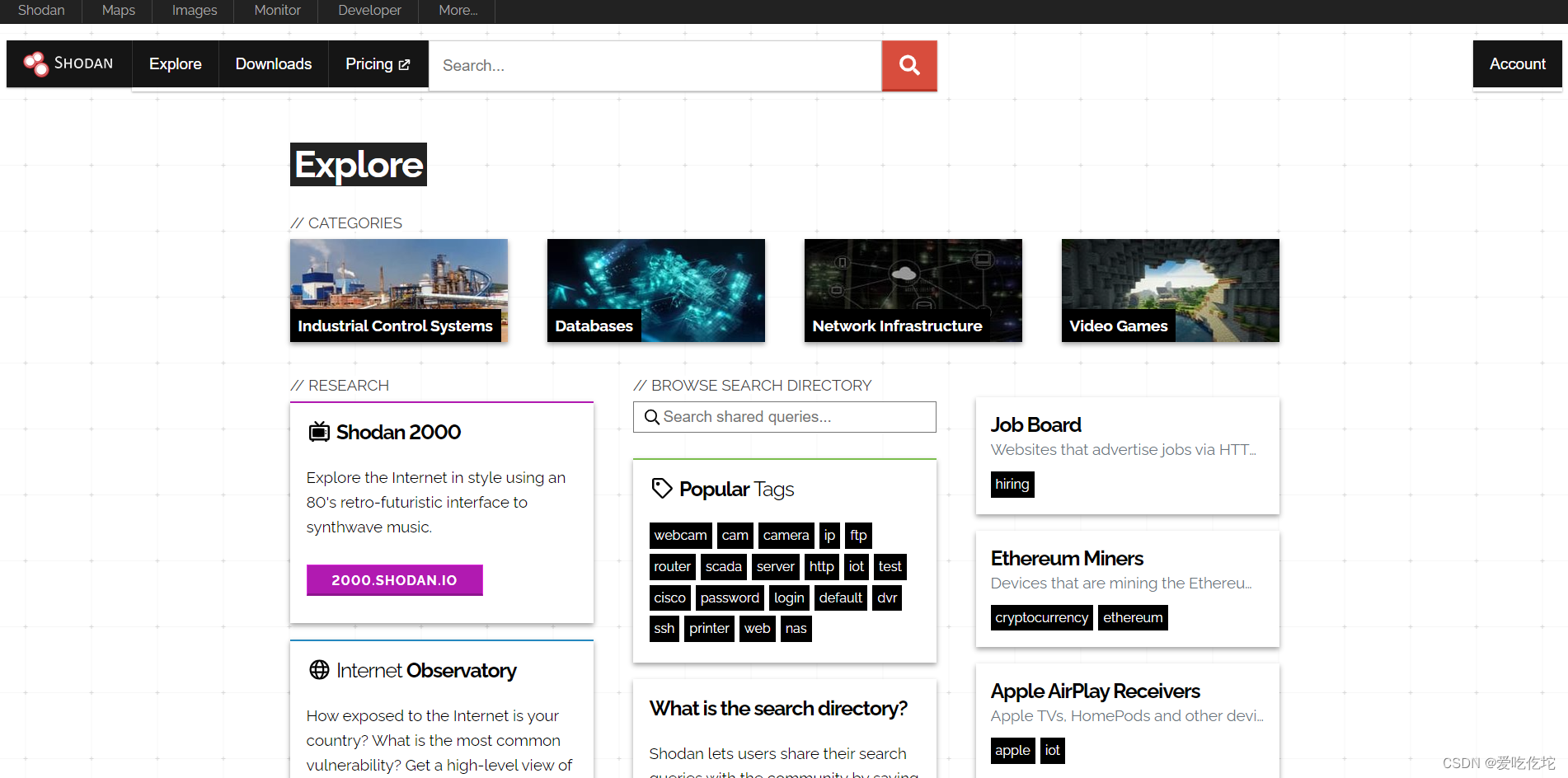Click the What is the search directory? heading
The width and height of the screenshot is (1568, 778).
778,709
